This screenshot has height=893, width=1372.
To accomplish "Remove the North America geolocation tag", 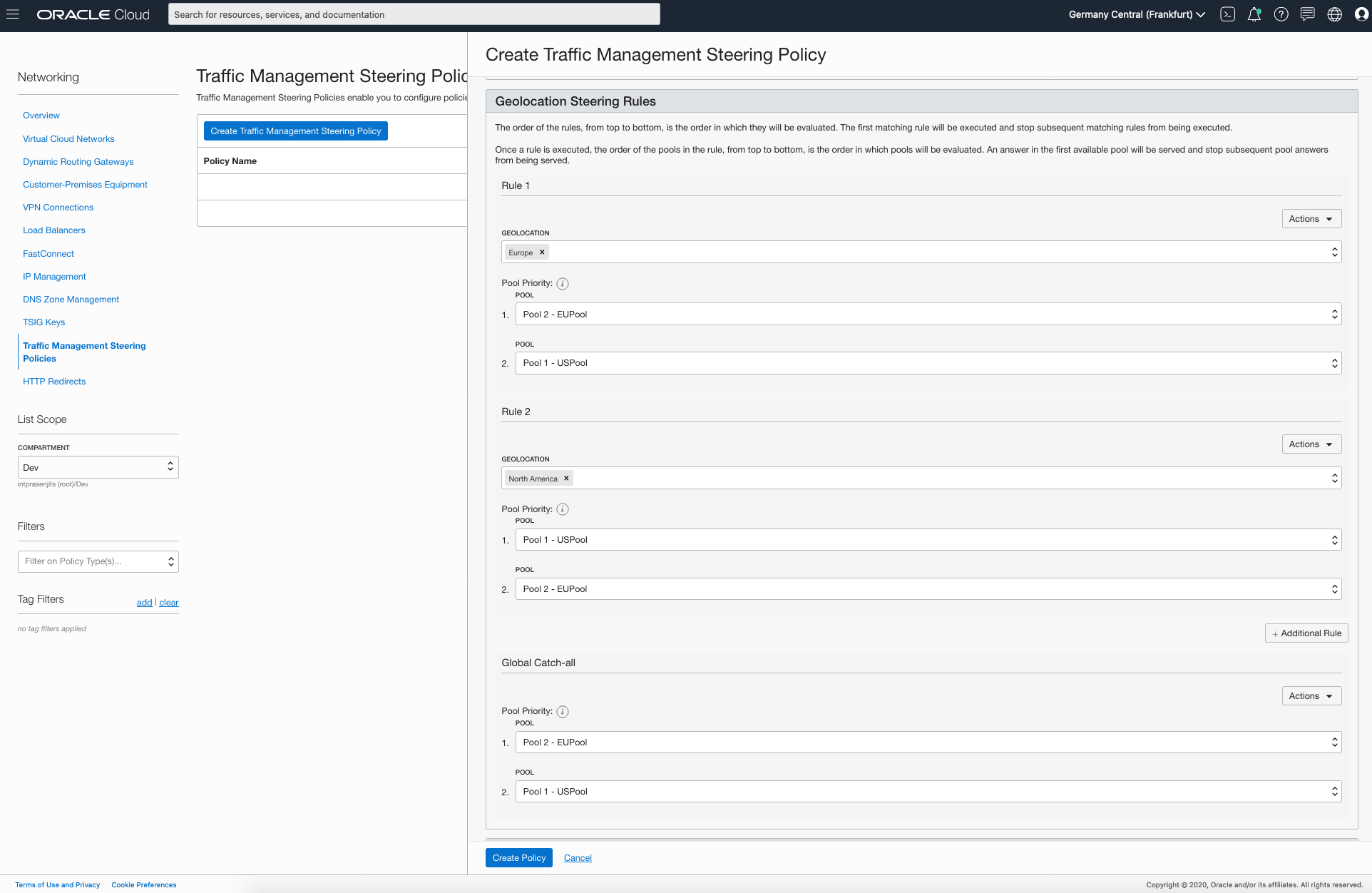I will tap(566, 479).
